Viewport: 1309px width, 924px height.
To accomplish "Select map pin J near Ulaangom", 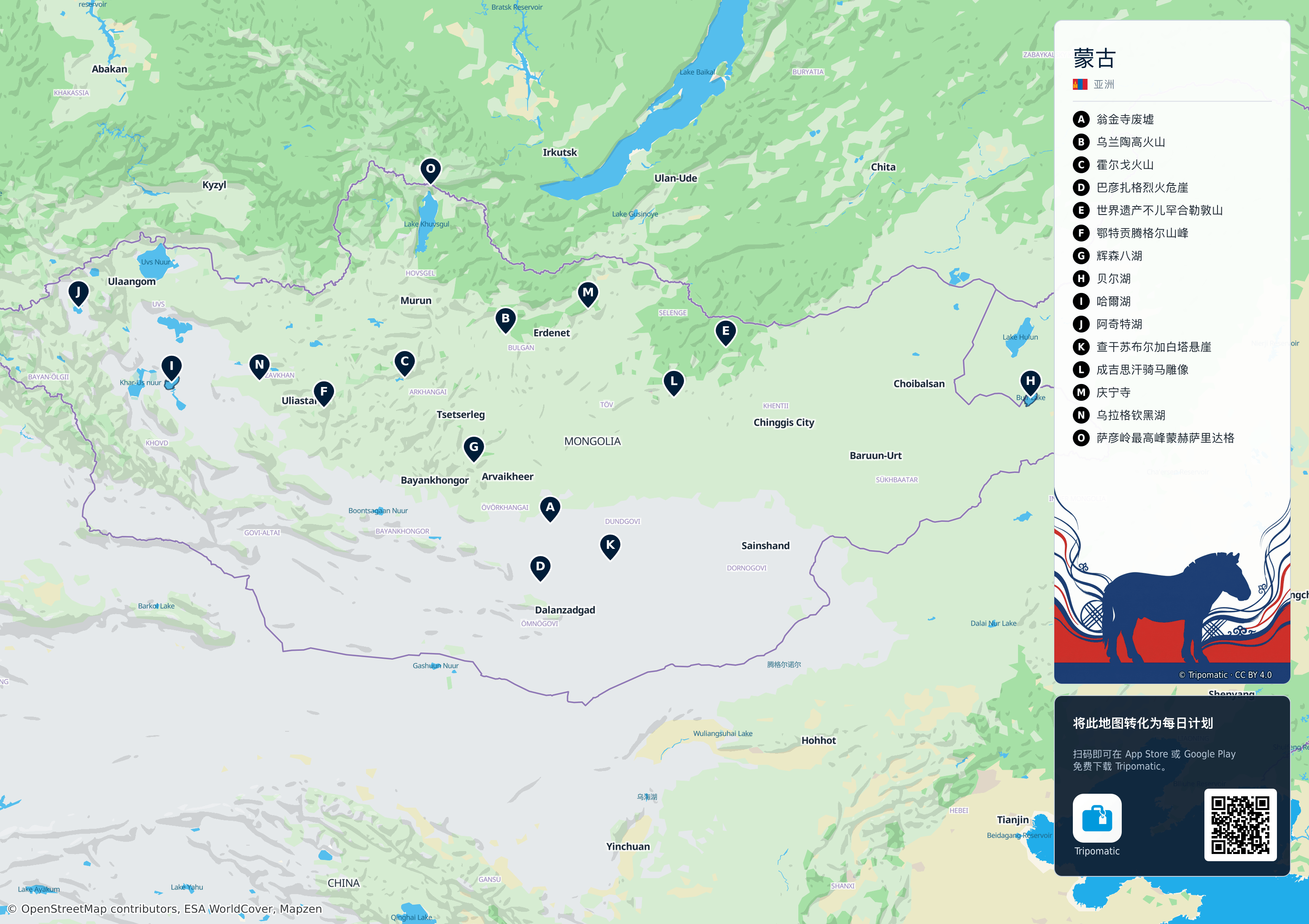I will coord(78,294).
